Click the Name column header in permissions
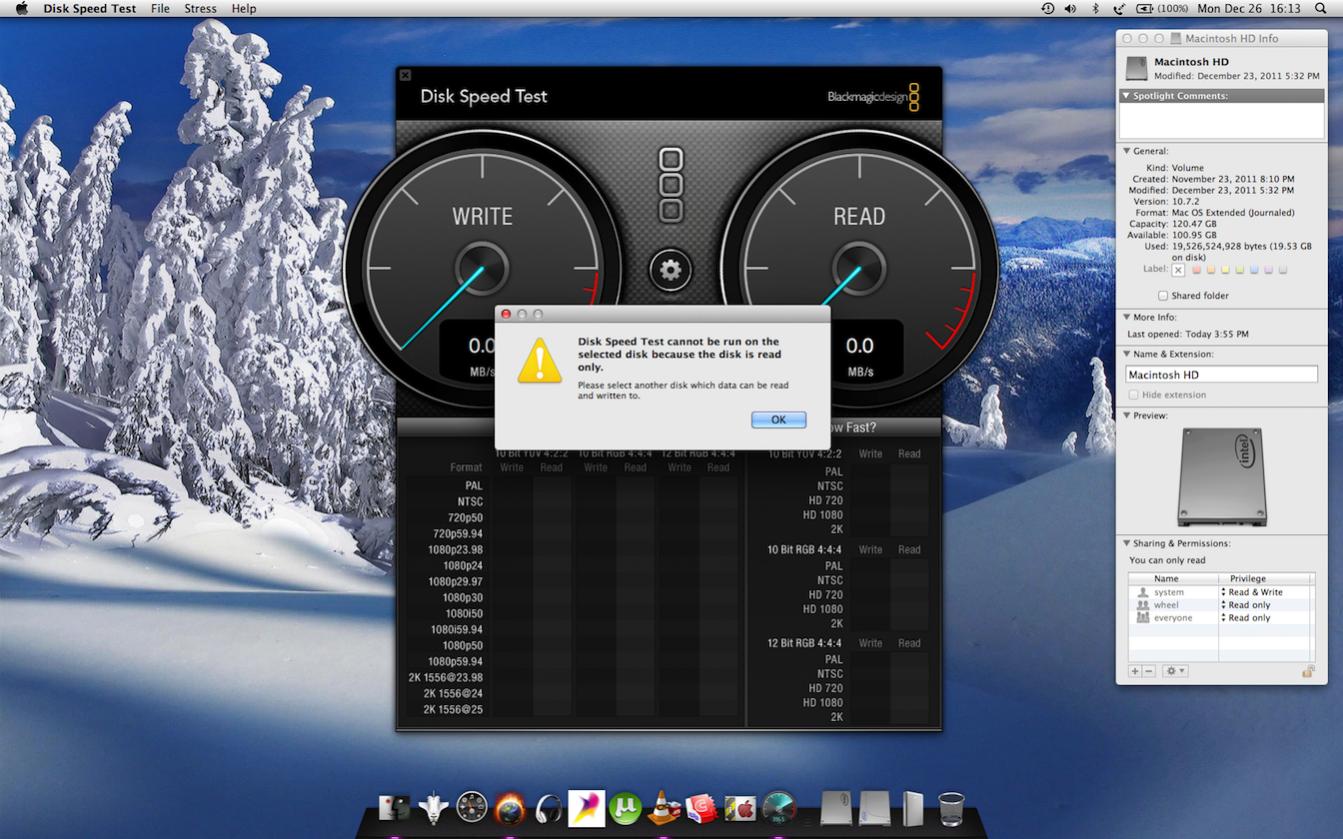 (x=1173, y=579)
